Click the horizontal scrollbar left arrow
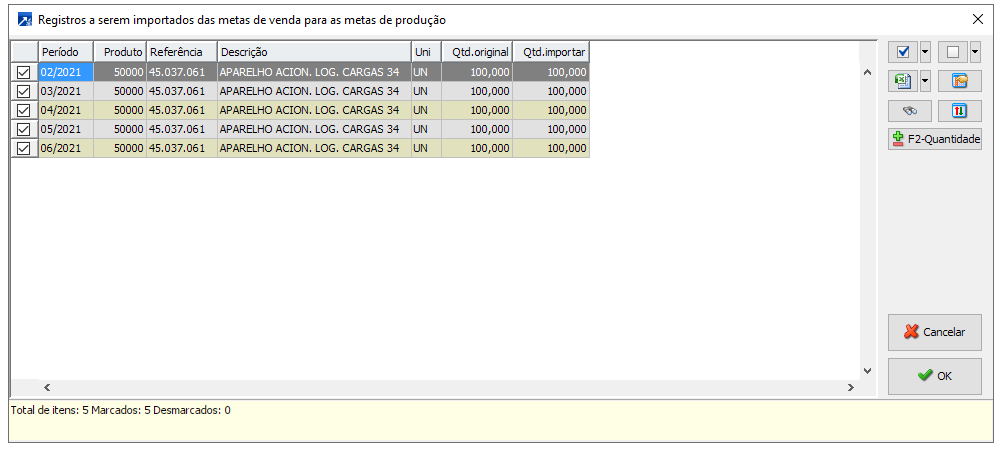 click(47, 387)
